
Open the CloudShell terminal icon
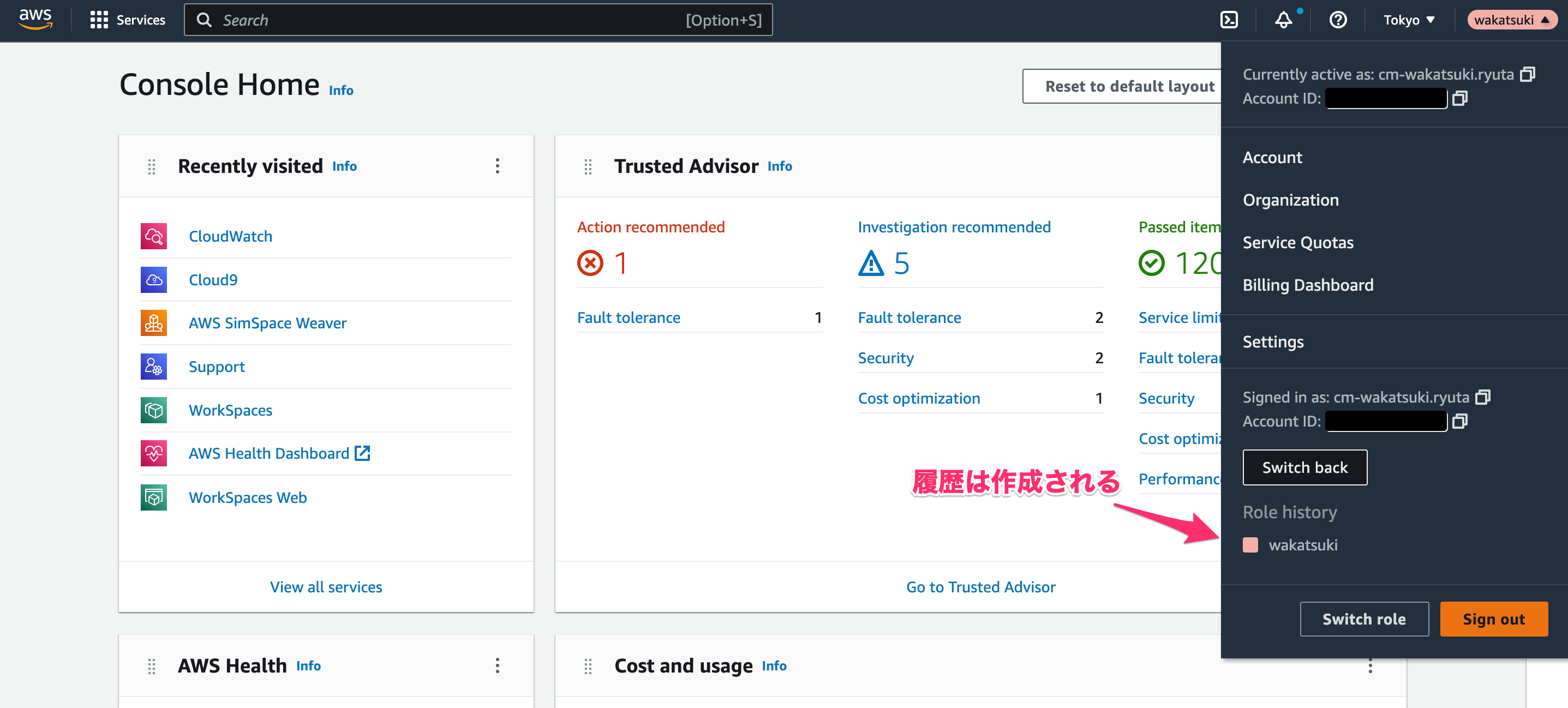(1228, 20)
